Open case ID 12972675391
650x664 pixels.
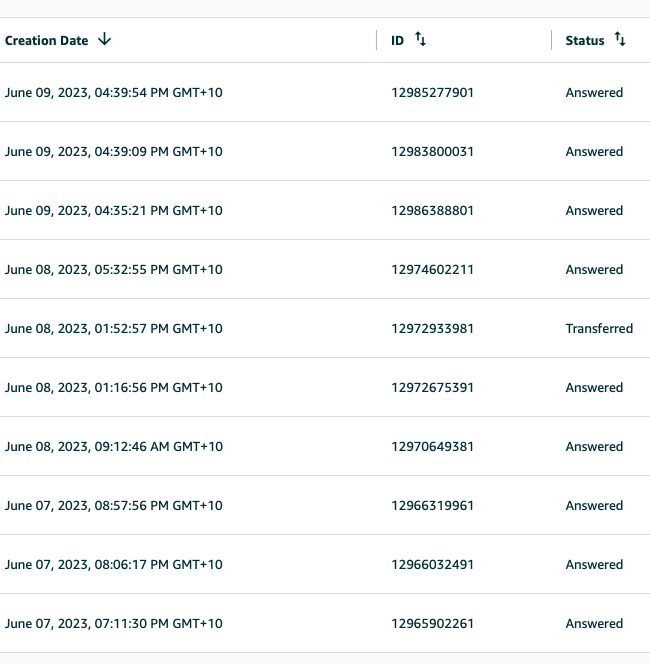click(432, 387)
